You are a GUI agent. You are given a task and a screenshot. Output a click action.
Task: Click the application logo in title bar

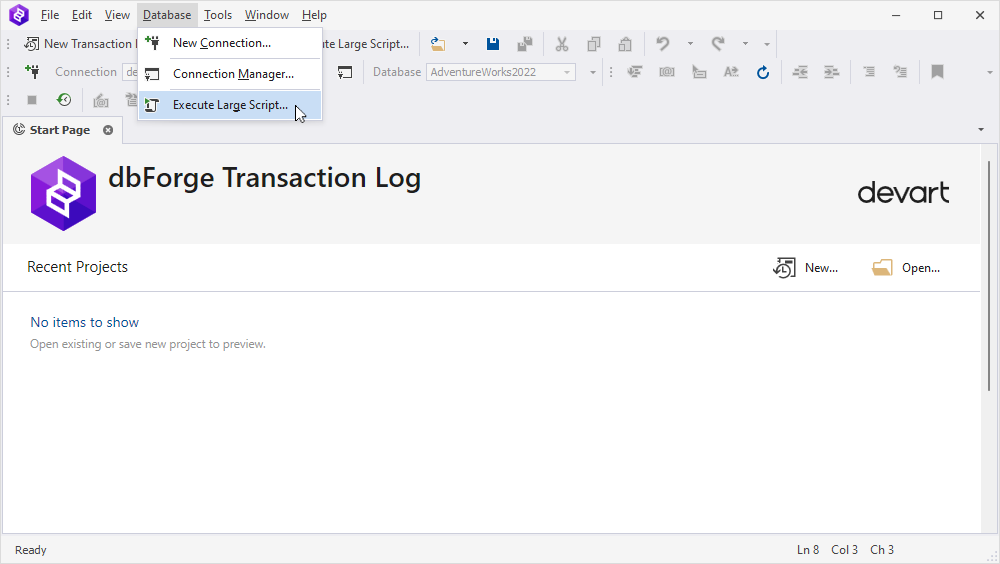click(x=18, y=15)
